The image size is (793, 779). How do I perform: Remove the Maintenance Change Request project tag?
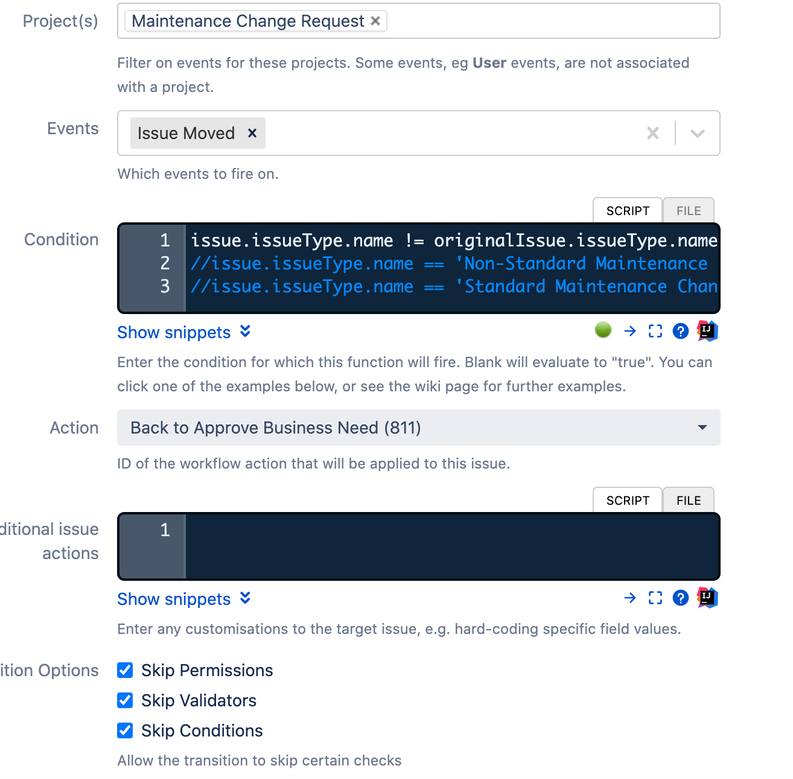[375, 21]
